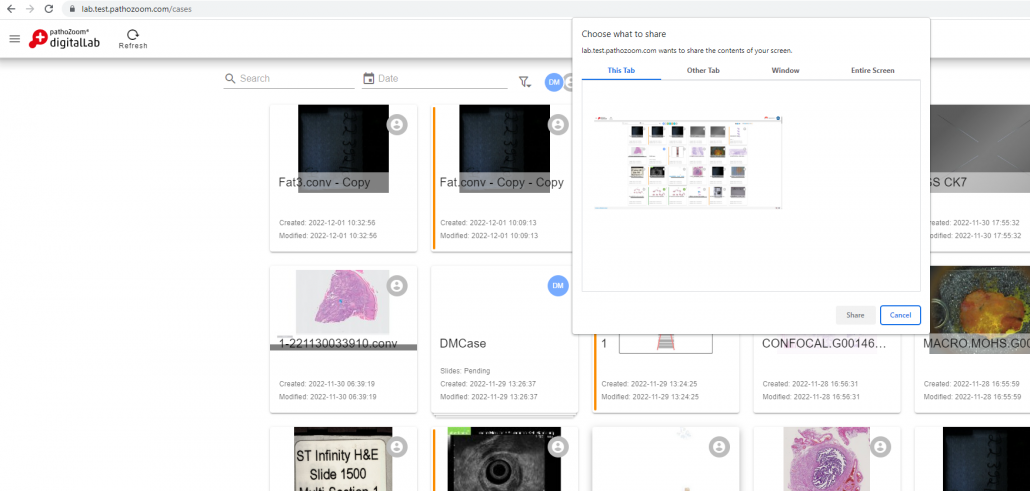Click the Share button
This screenshot has height=491, width=1030.
(855, 315)
